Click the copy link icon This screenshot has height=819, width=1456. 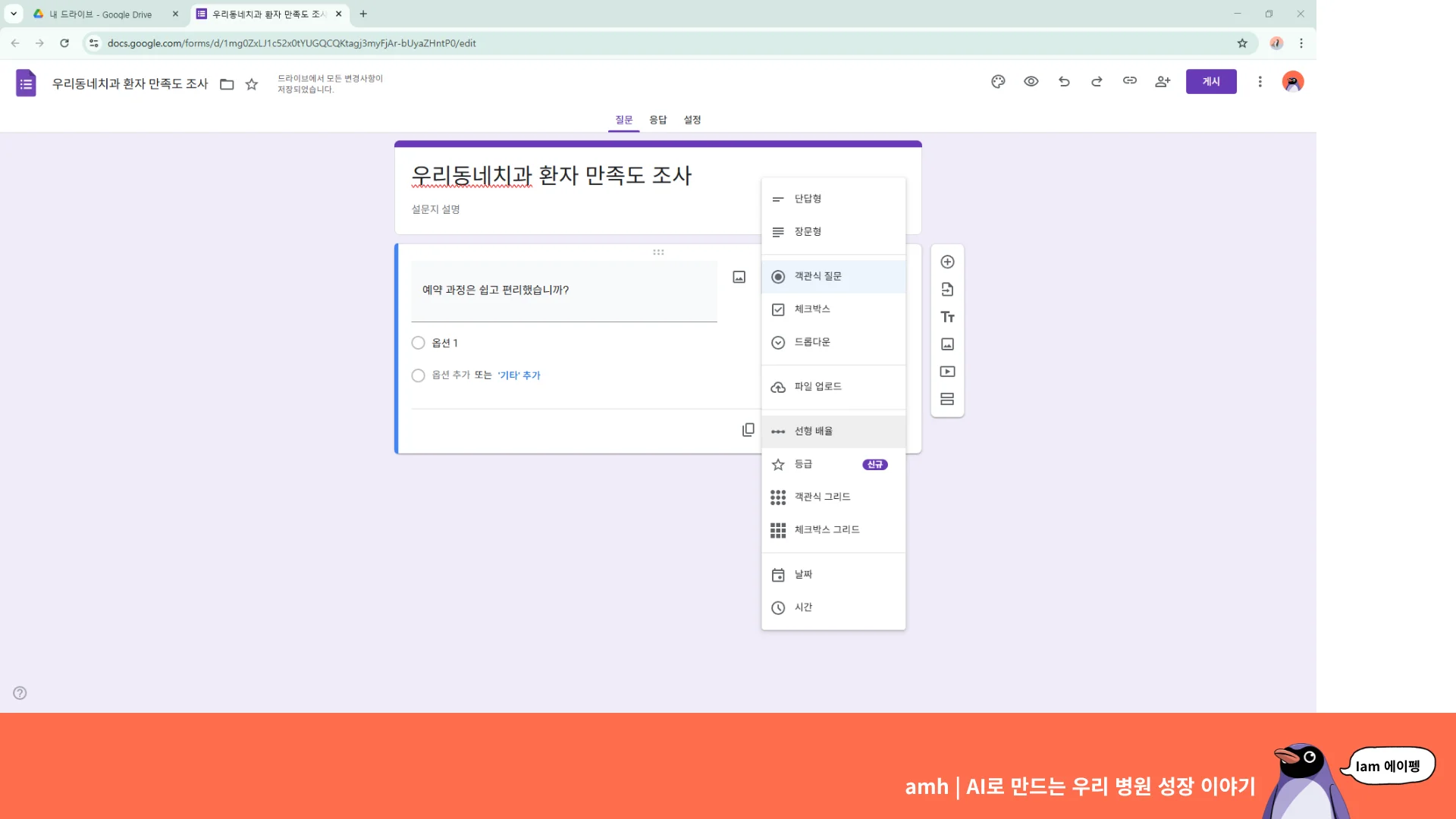[1129, 81]
